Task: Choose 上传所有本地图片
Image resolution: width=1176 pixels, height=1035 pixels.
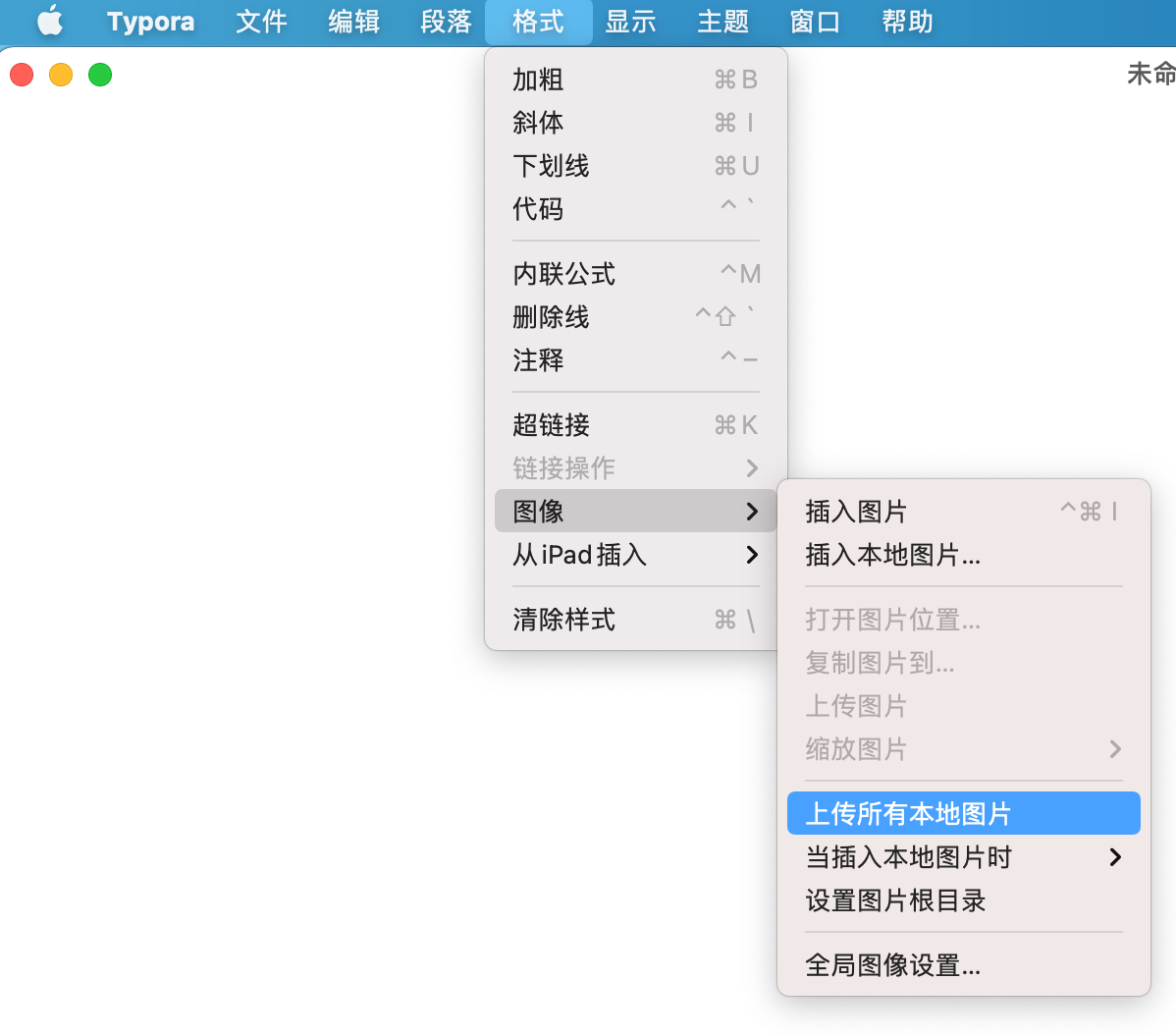Action: [964, 813]
